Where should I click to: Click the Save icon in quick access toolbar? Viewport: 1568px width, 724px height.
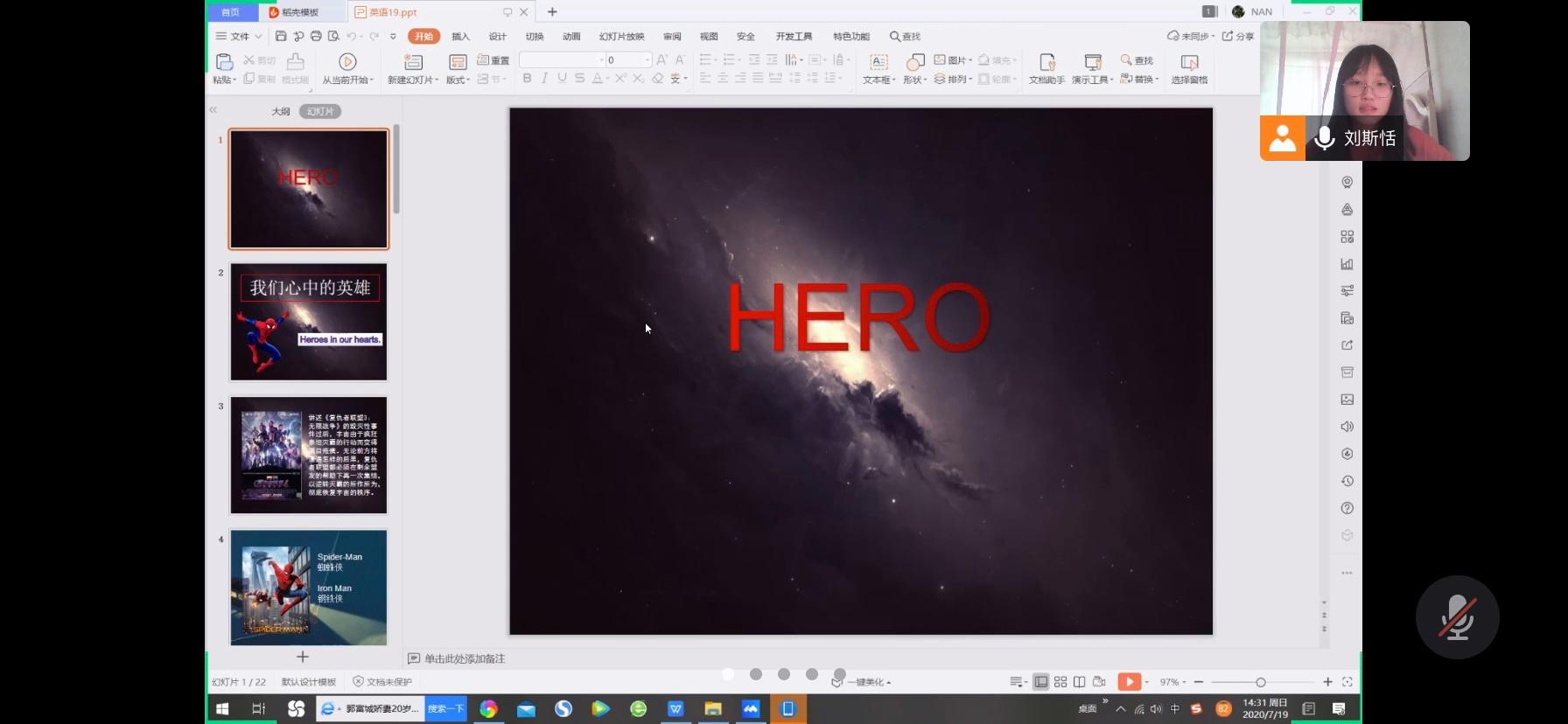click(x=281, y=36)
